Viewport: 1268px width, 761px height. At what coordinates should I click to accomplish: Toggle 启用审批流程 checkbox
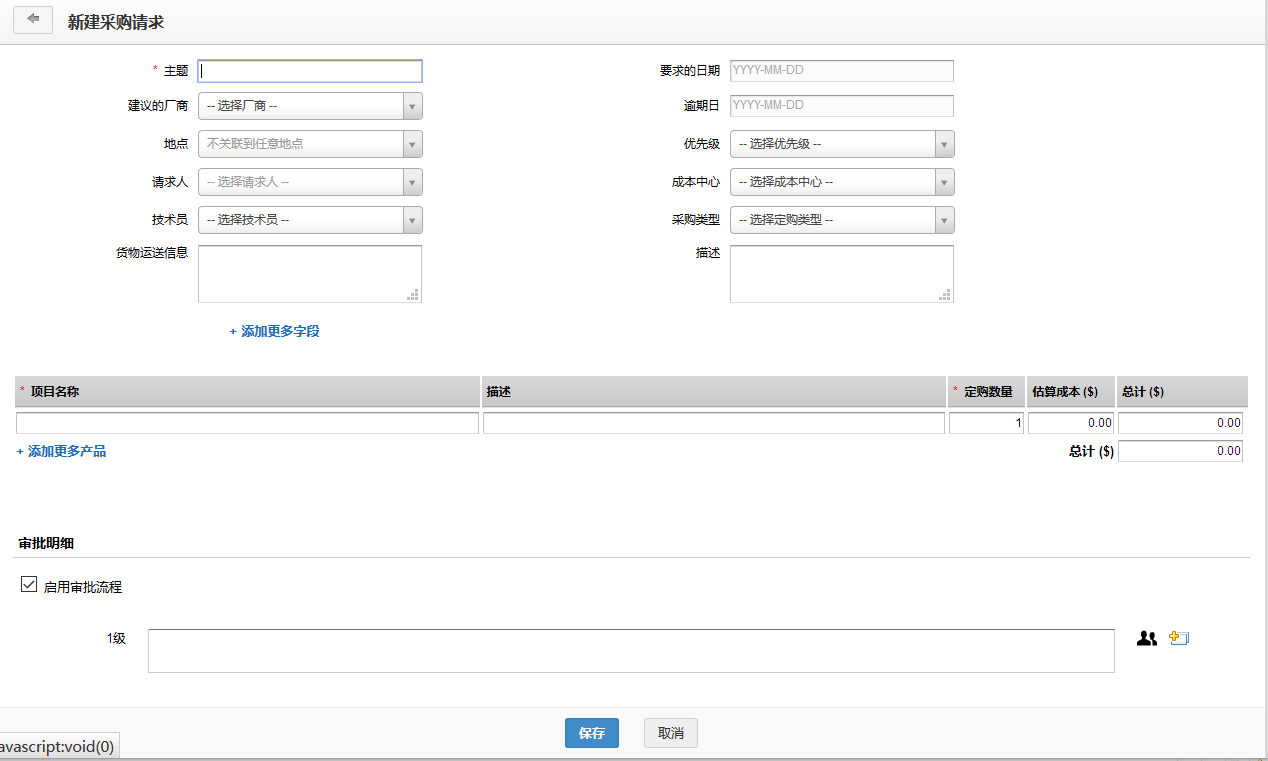tap(29, 585)
